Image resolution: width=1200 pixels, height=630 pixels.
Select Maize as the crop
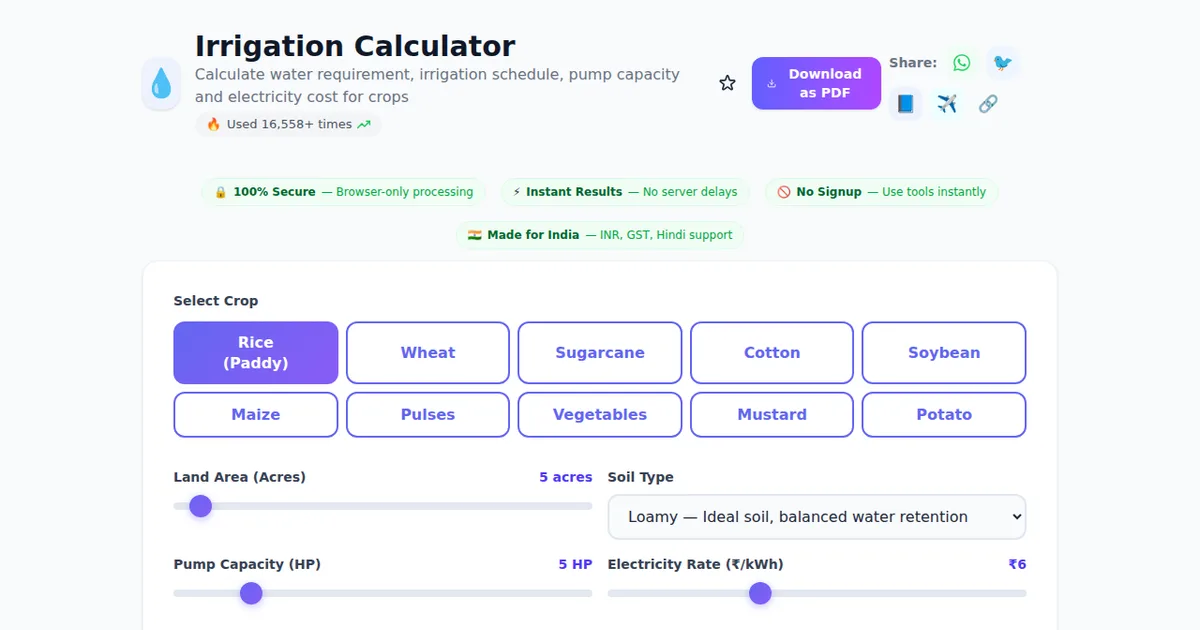[256, 415]
